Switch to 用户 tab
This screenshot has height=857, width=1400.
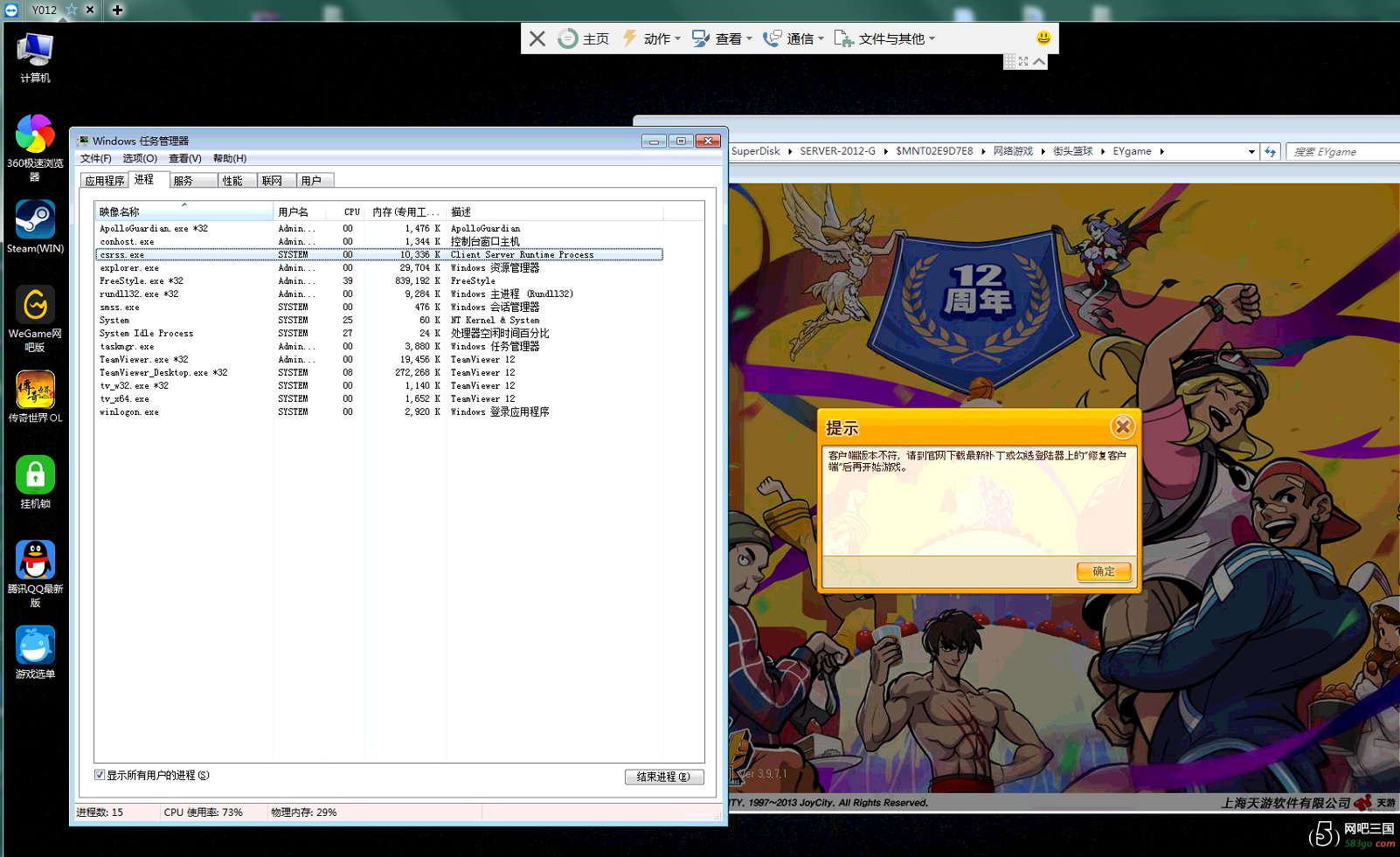(315, 181)
